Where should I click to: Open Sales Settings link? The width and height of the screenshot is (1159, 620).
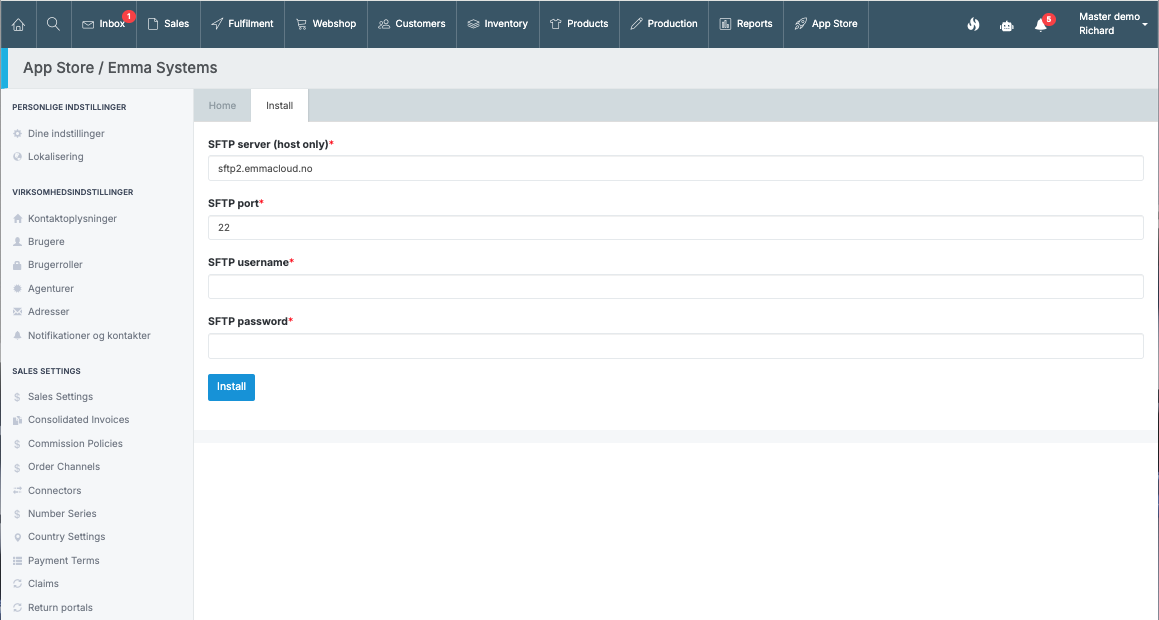tap(61, 397)
